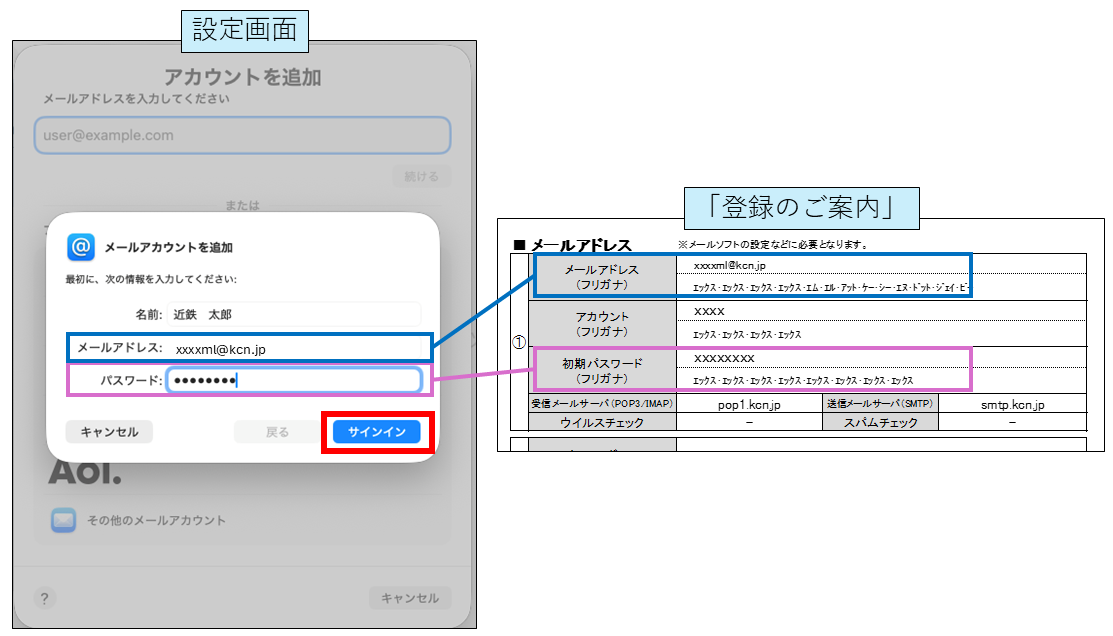Select the blue envelope icon beside その他のメールアカウント
The height and width of the screenshot is (636, 1113).
tap(63, 519)
